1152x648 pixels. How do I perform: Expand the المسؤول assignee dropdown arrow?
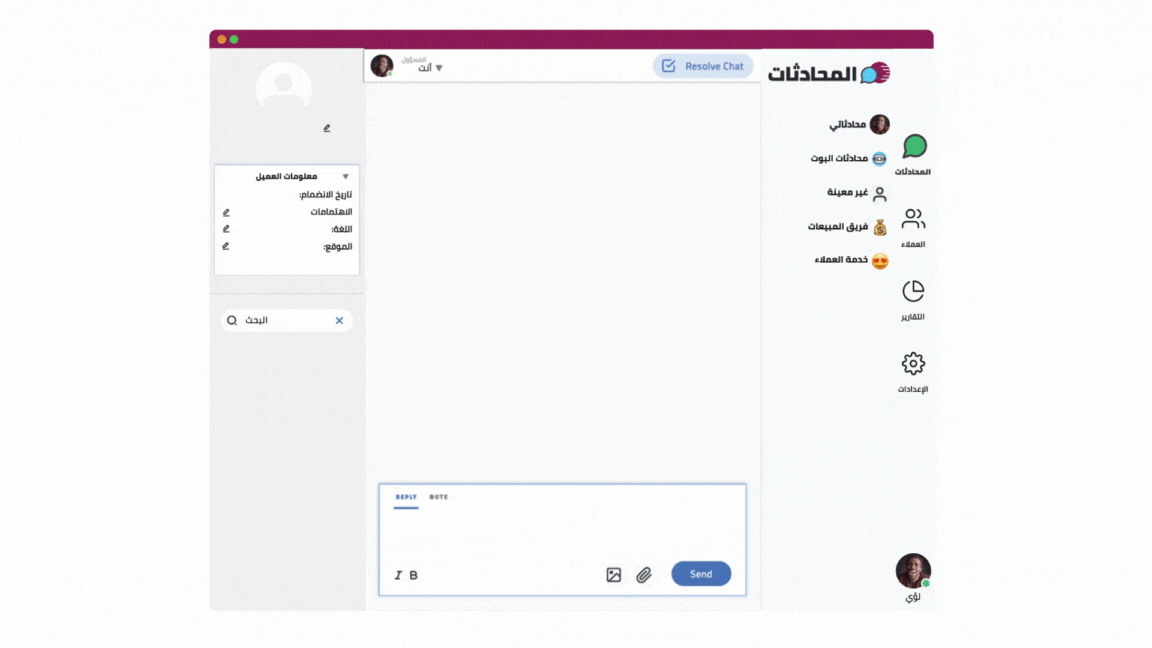(x=439, y=68)
